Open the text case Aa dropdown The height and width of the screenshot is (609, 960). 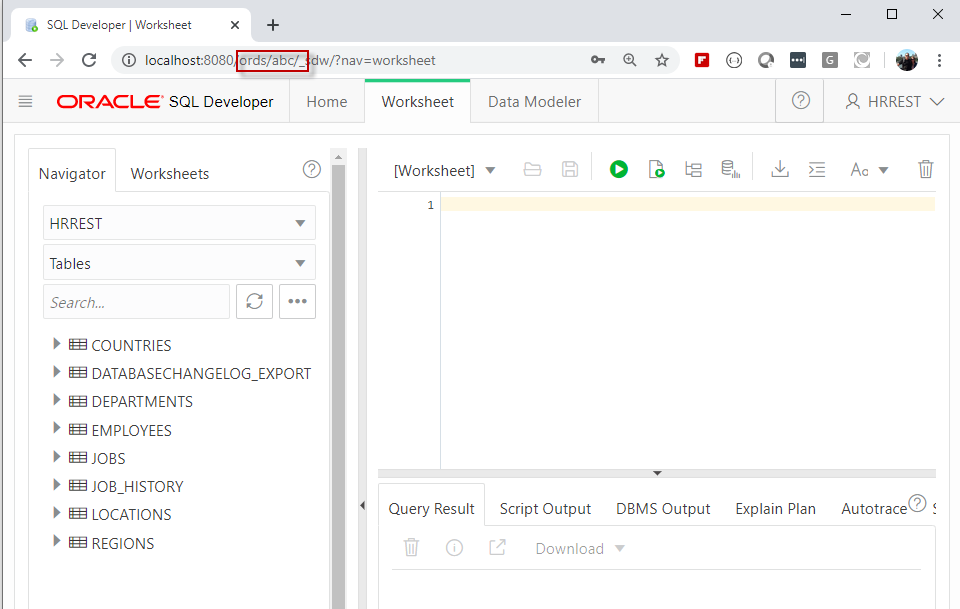pyautogui.click(x=869, y=170)
